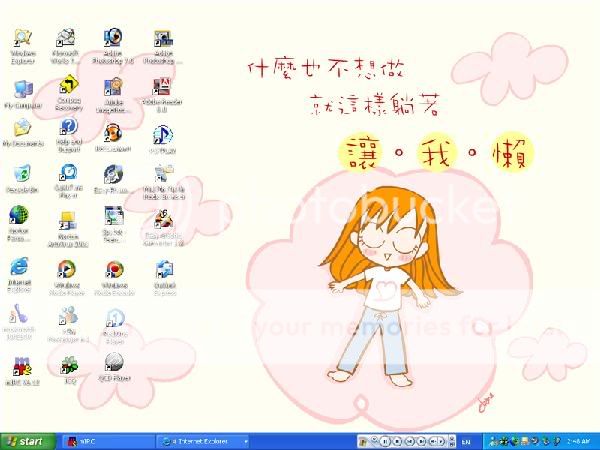Open Outlook Express shortcut

coord(163,269)
